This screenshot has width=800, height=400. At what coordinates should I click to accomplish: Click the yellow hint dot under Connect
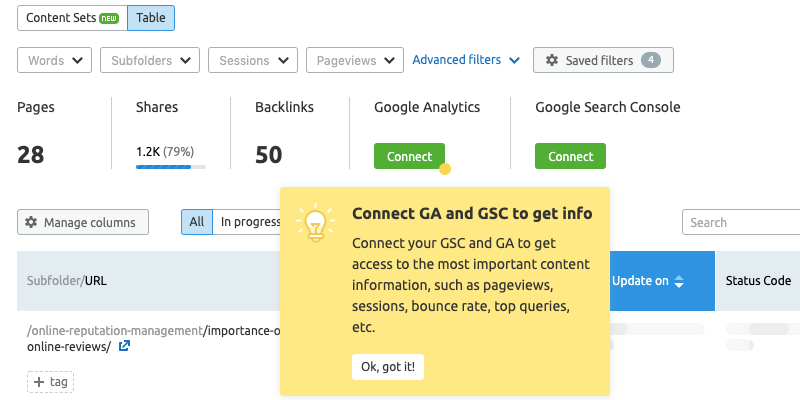click(445, 169)
